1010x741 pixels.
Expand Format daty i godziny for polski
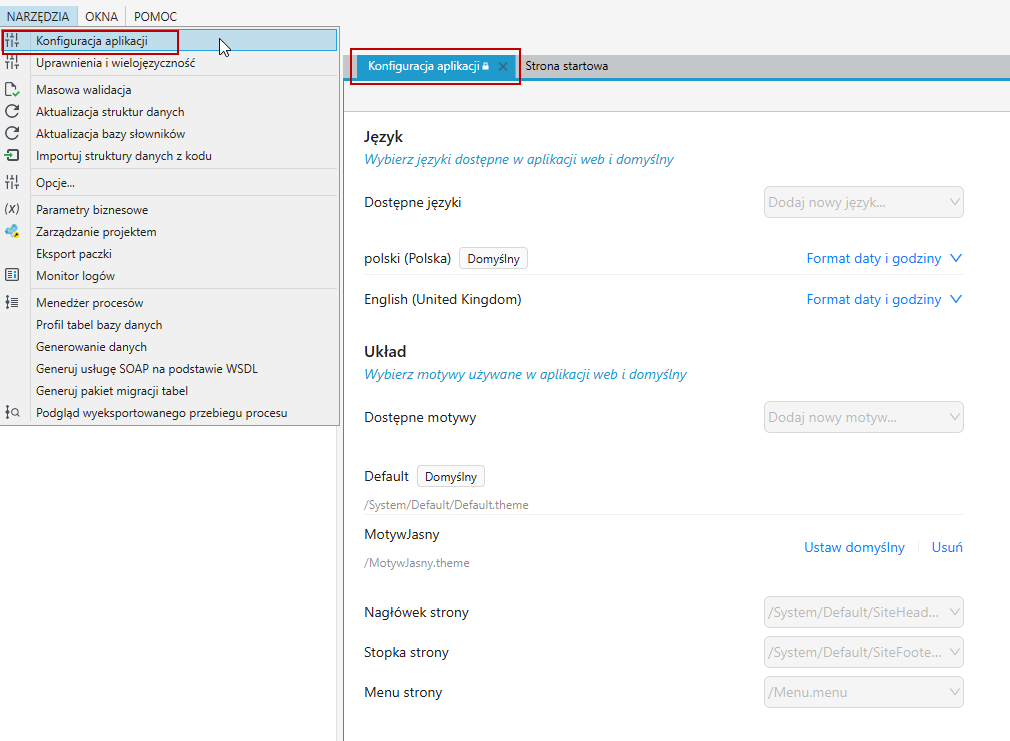tap(884, 258)
